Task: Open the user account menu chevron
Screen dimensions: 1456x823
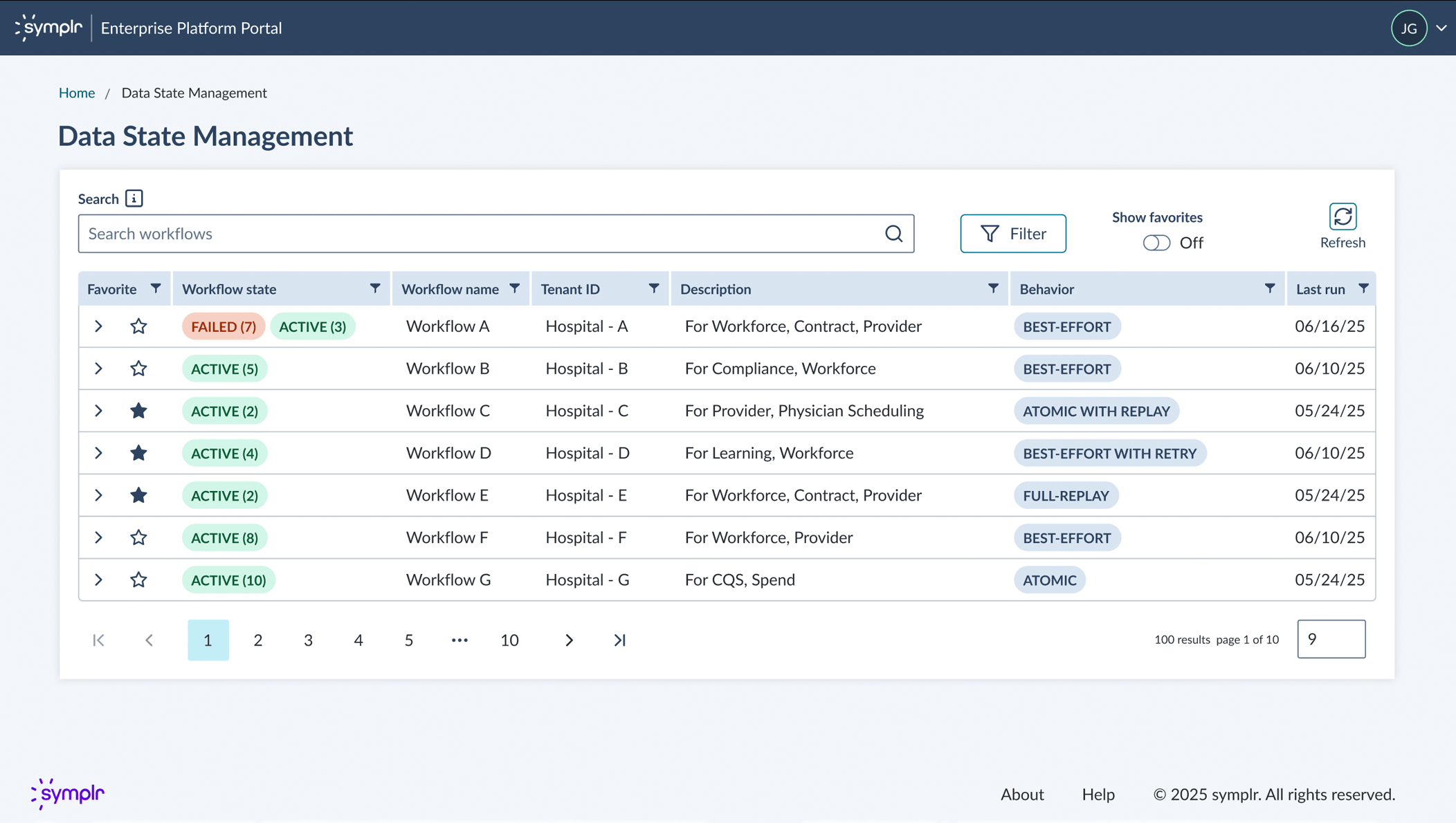Action: (x=1441, y=28)
